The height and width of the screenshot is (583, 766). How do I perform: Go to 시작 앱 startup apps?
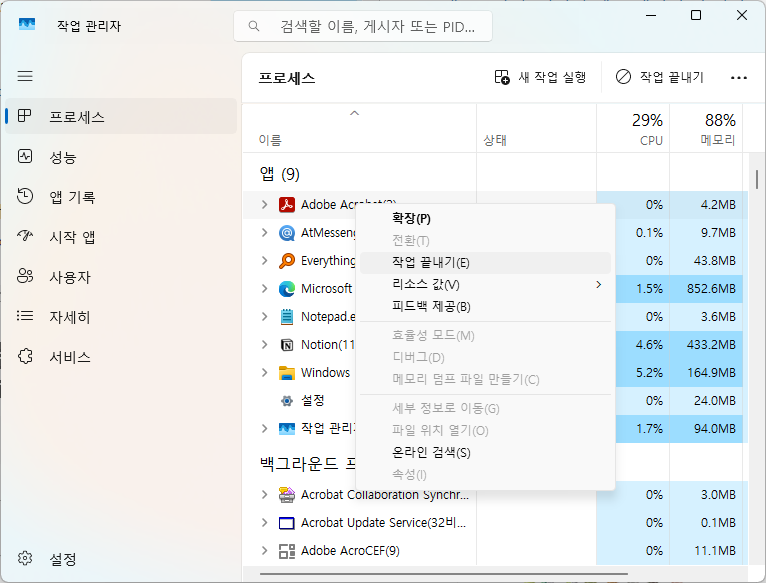tap(121, 237)
